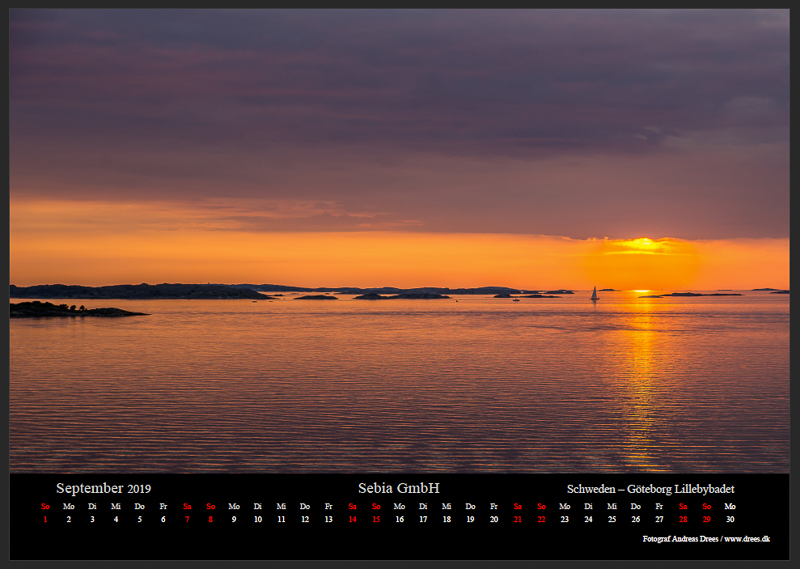Image resolution: width=800 pixels, height=569 pixels.
Task: Click the 'Do' weekday label above date 19
Action: click(470, 506)
